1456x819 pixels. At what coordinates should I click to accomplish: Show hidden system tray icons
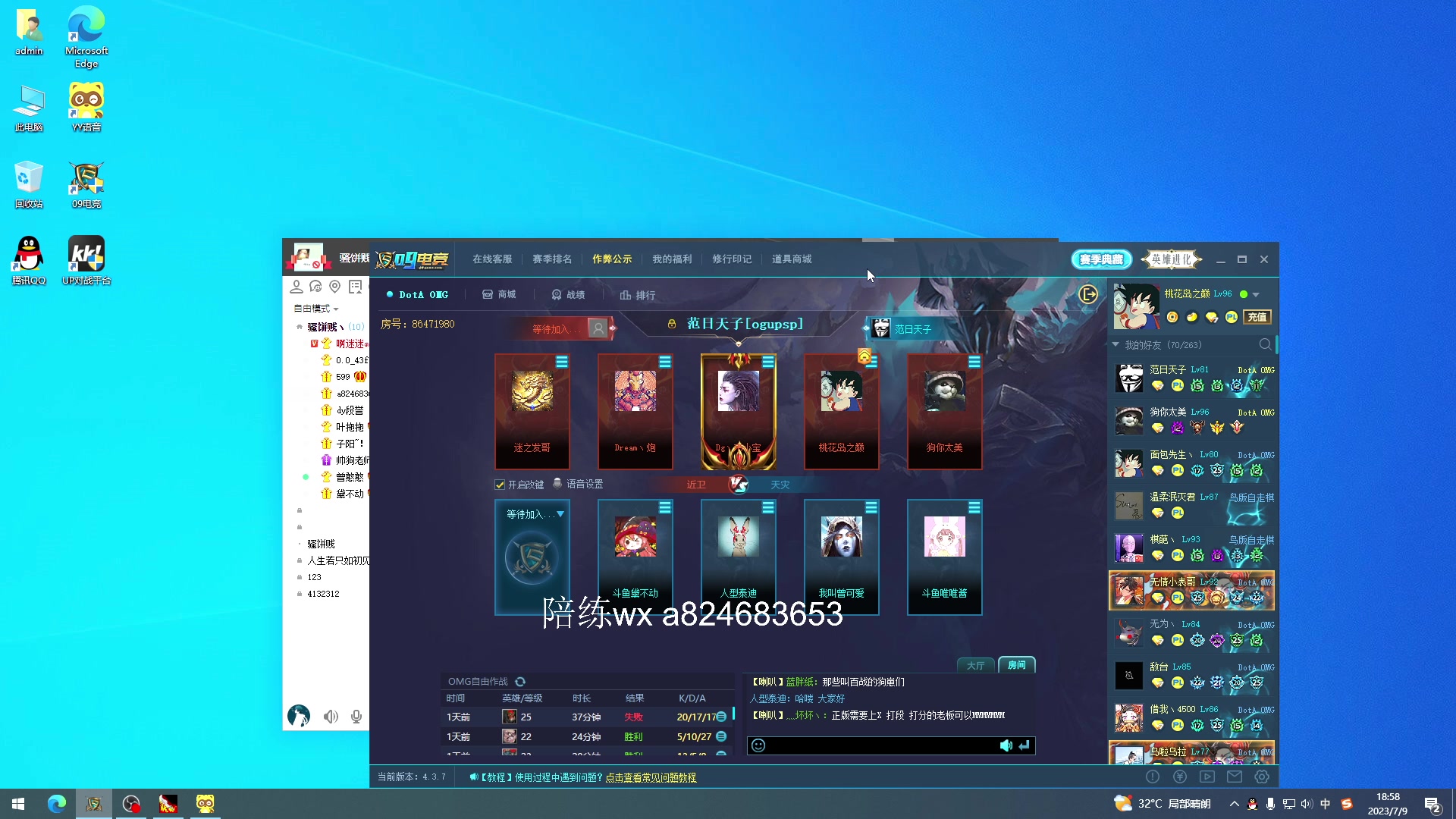[x=1234, y=804]
